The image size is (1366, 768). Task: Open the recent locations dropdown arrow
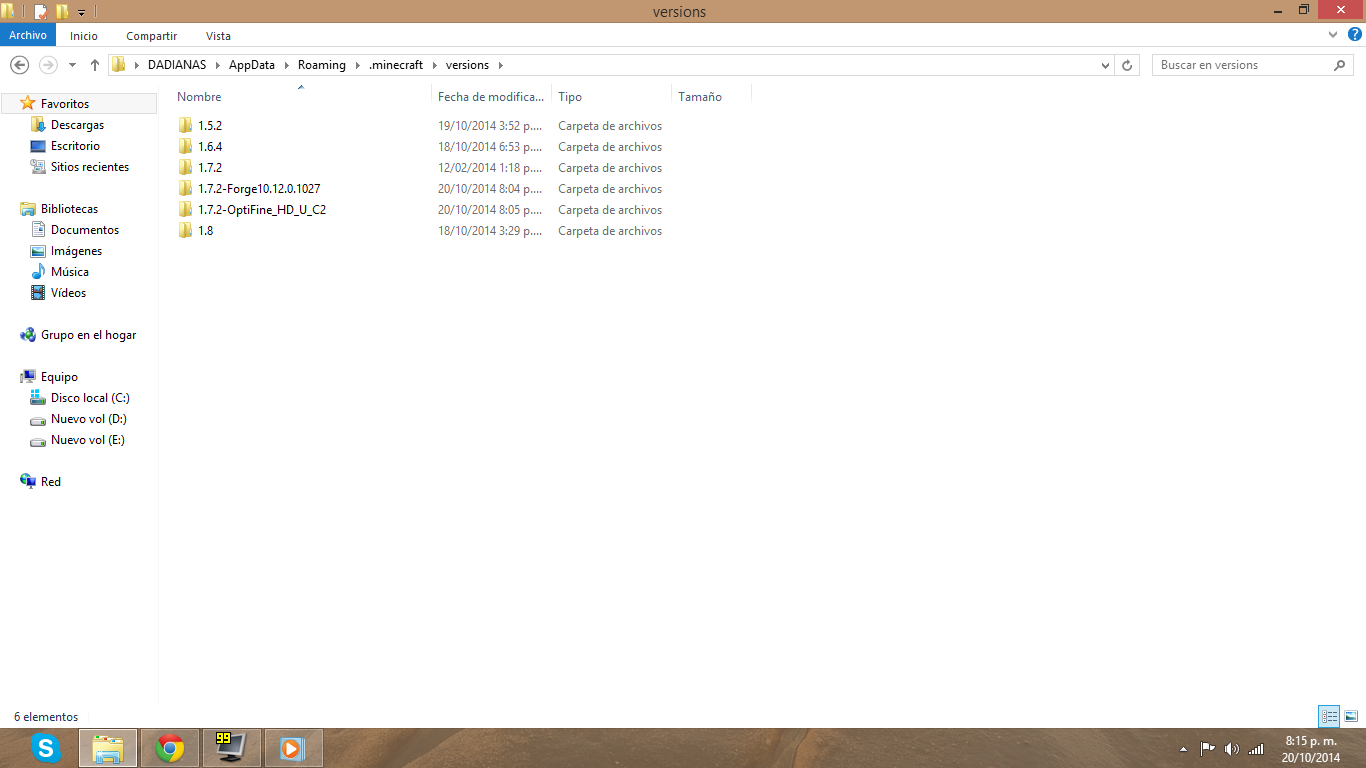[72, 65]
